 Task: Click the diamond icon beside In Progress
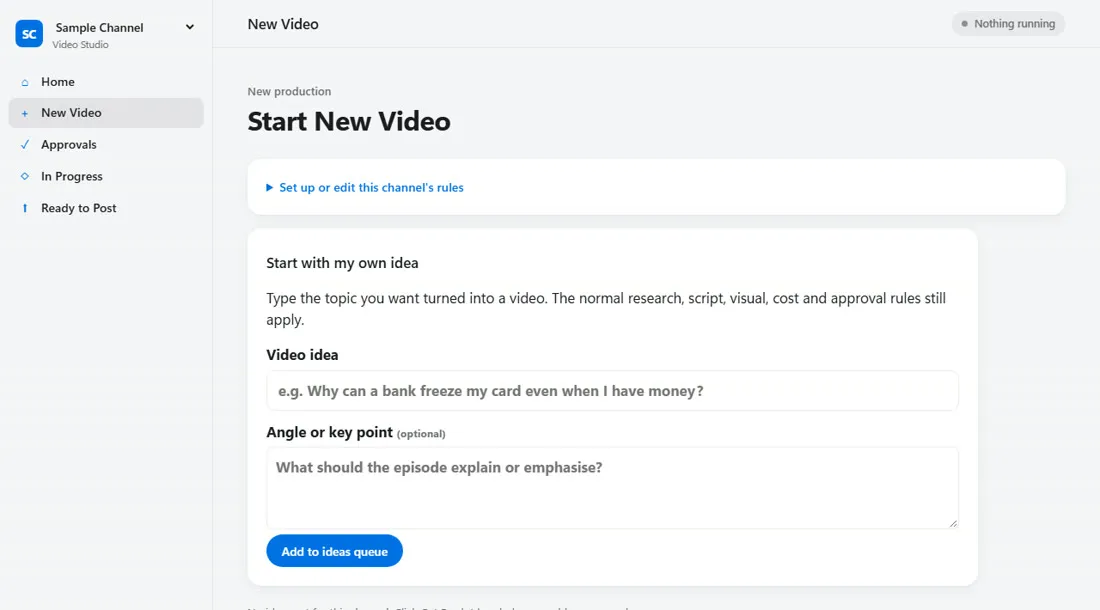point(25,176)
